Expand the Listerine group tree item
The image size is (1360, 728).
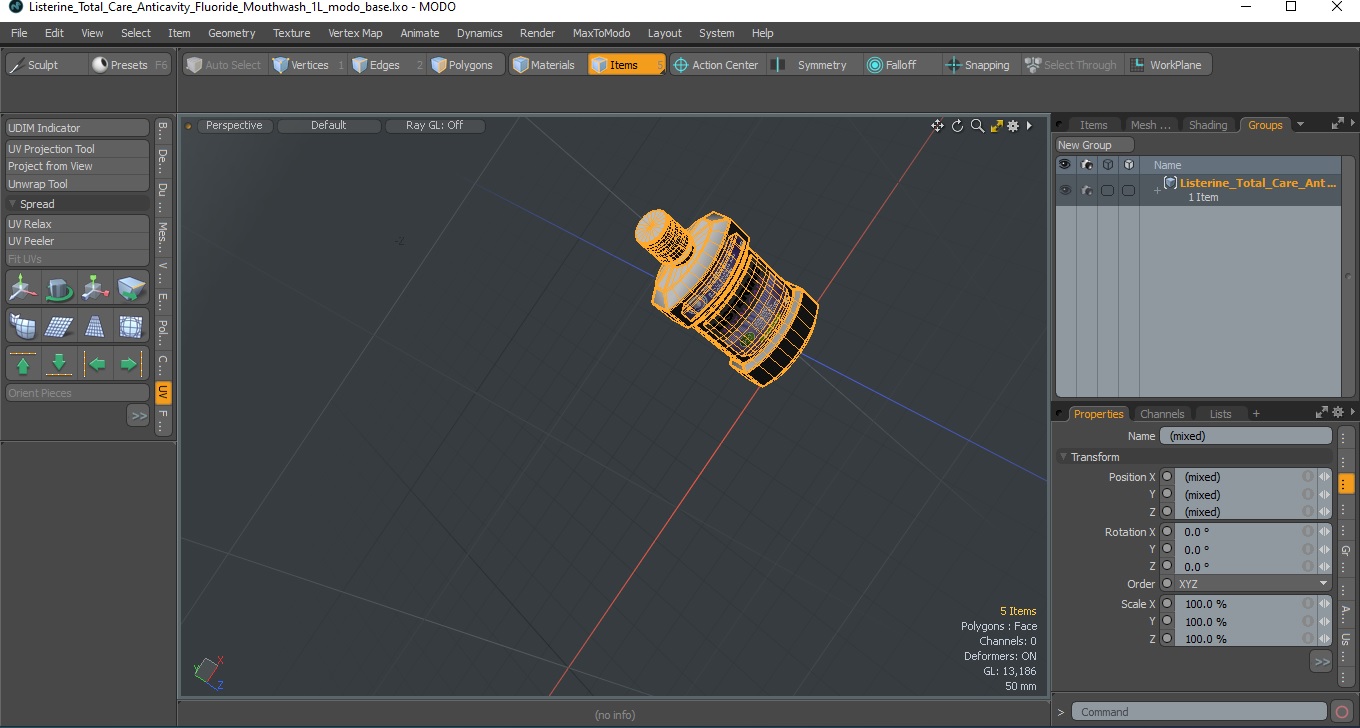tap(1157, 190)
